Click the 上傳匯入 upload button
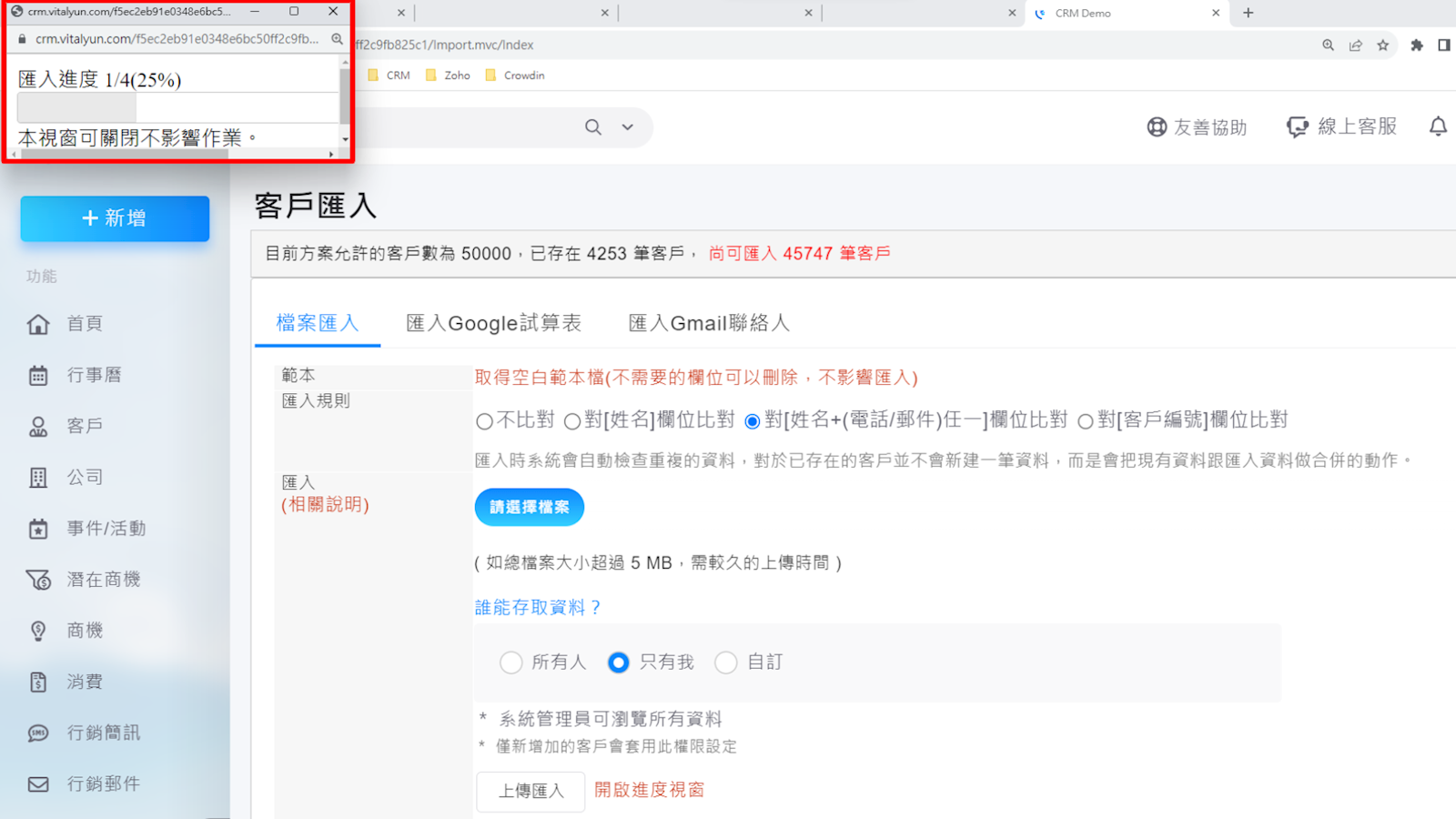 pyautogui.click(x=531, y=791)
